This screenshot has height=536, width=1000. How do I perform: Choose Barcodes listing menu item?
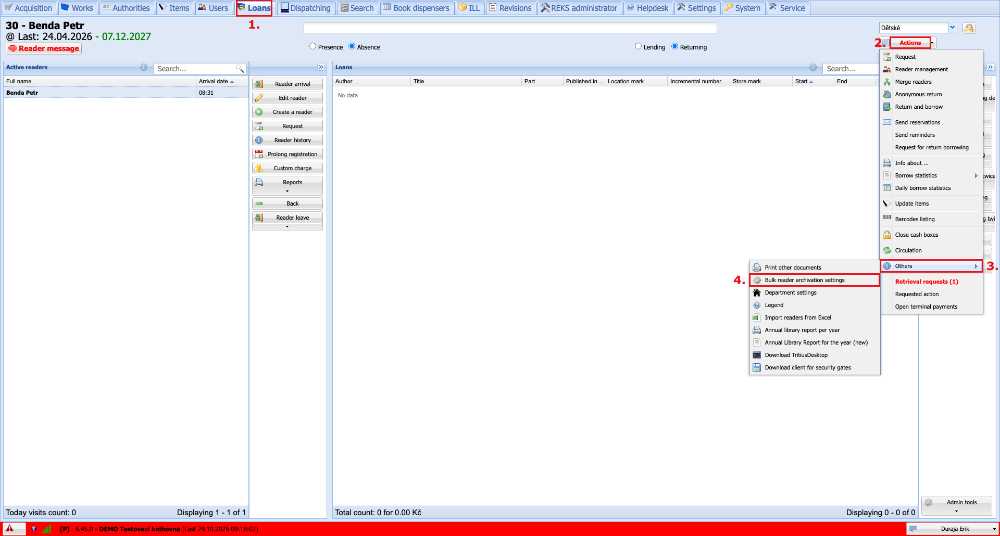click(930, 219)
